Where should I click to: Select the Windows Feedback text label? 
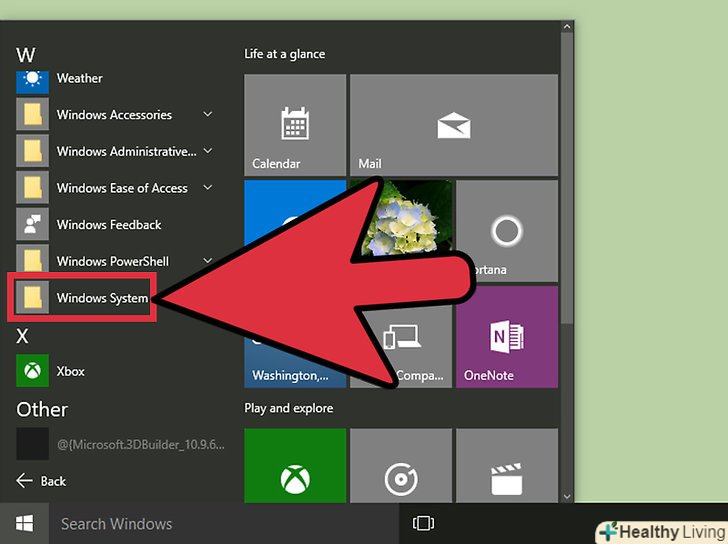click(x=109, y=225)
